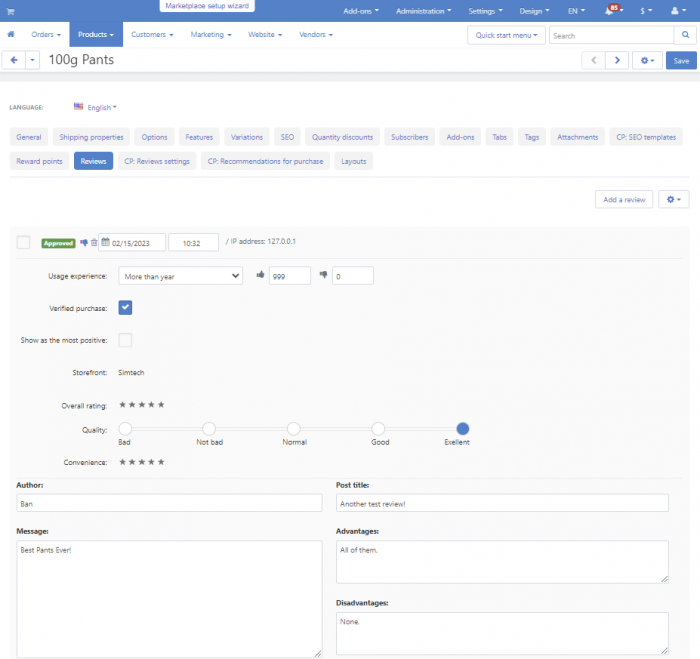Open the Design menu

pyautogui.click(x=534, y=11)
